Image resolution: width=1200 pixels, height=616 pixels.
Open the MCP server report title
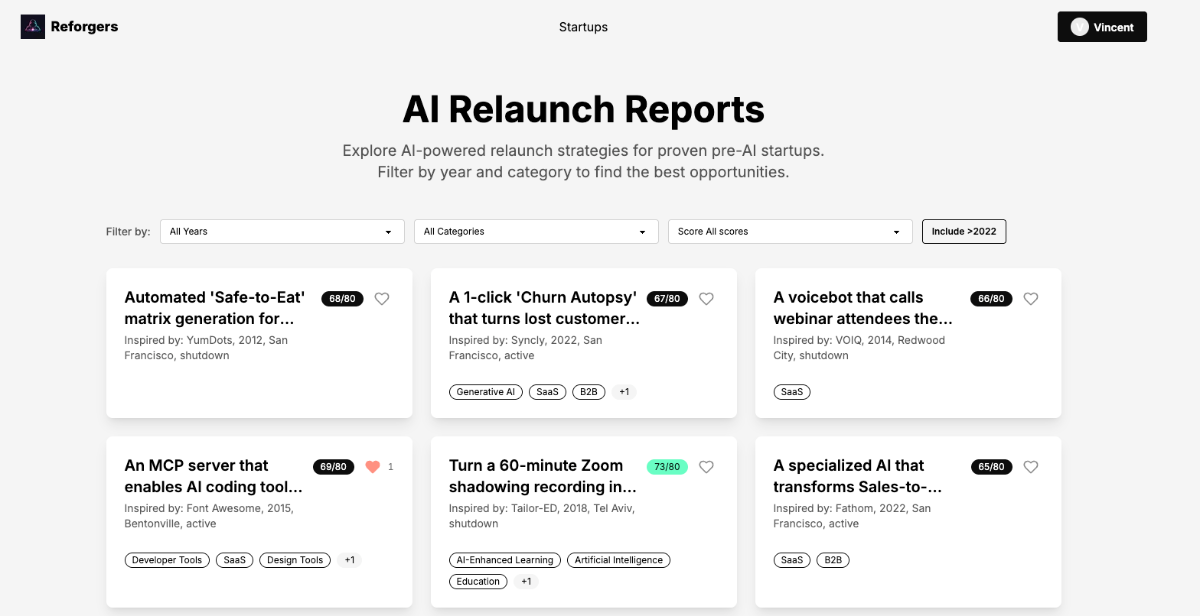213,476
